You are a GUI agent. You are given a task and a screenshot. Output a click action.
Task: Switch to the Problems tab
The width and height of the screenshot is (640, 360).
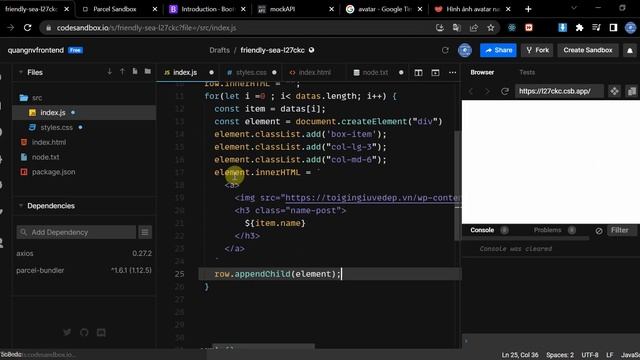[x=547, y=230]
